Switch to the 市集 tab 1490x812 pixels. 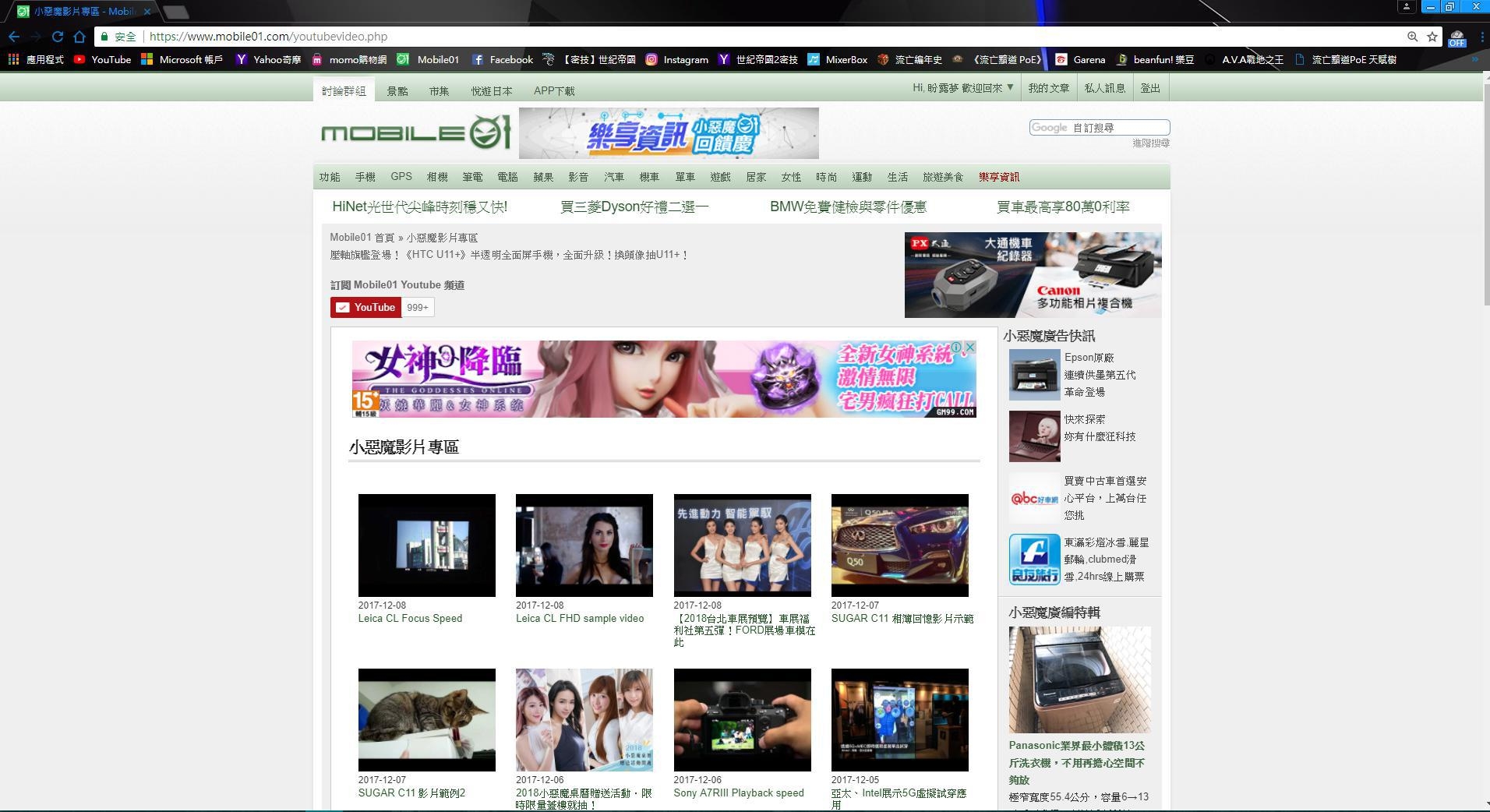(439, 90)
